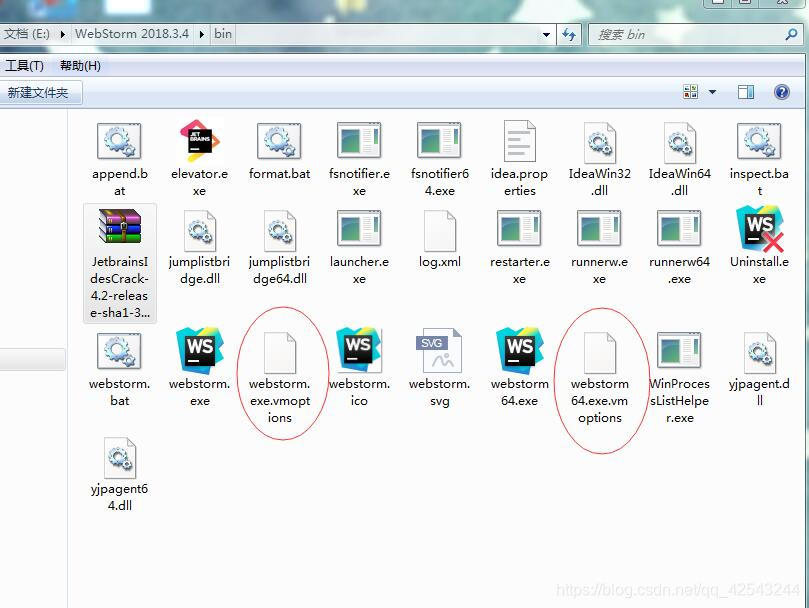
Task: Select the idea.properties file
Action: click(519, 159)
